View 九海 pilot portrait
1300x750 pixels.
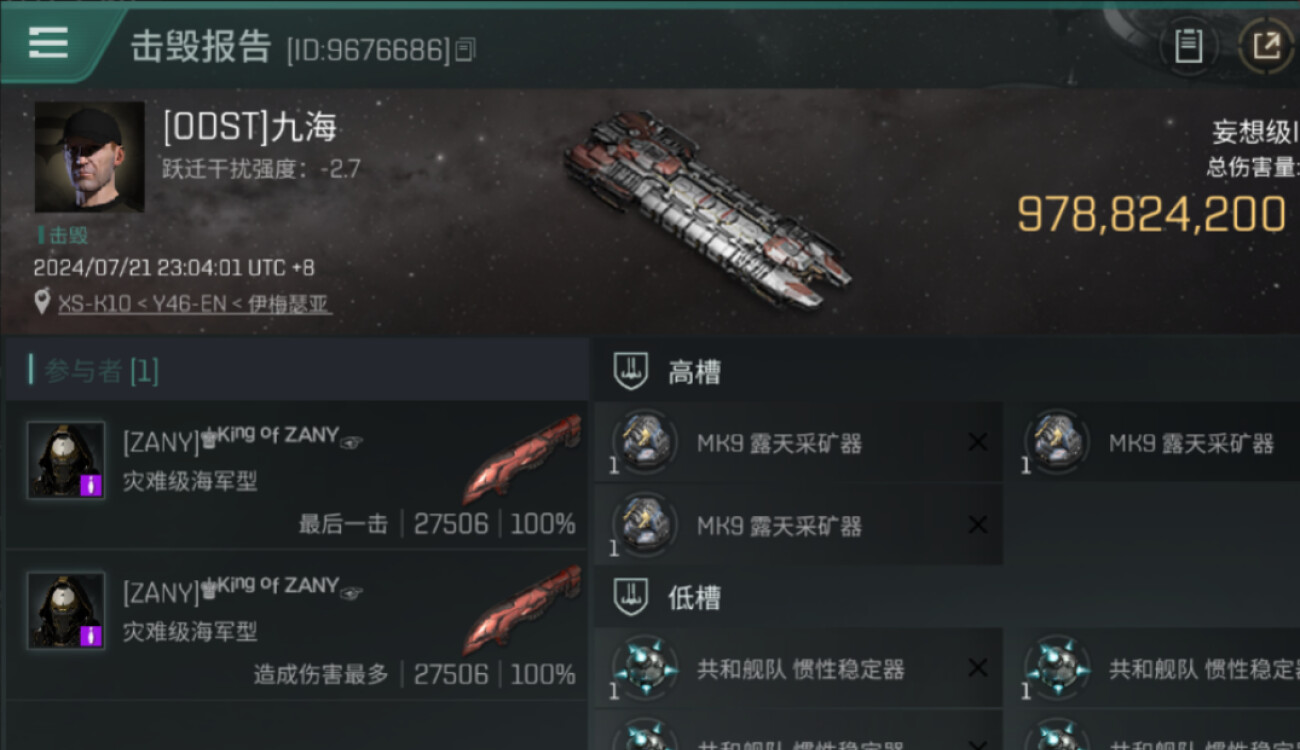[x=90, y=156]
